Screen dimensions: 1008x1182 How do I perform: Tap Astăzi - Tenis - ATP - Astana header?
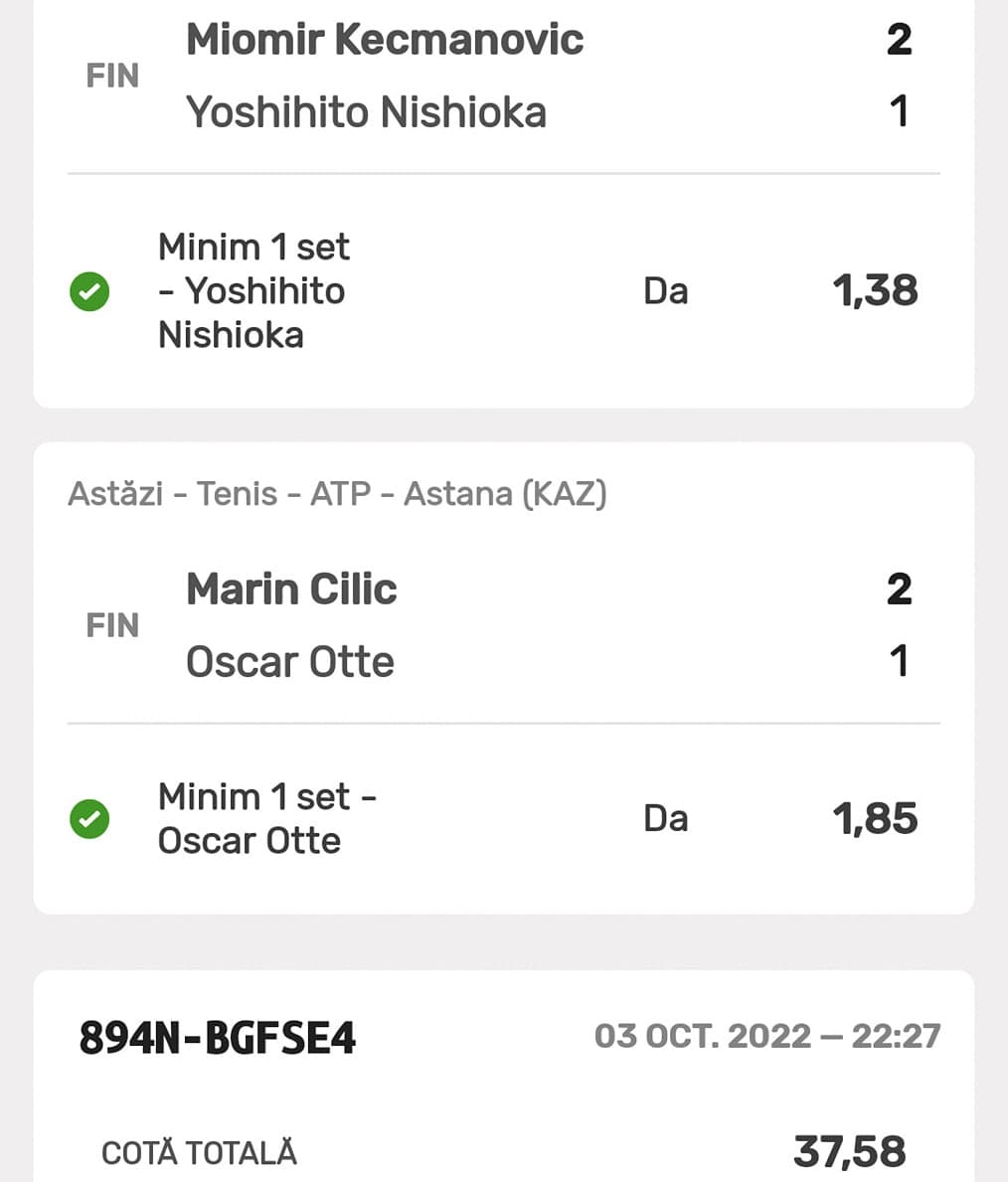coord(337,493)
